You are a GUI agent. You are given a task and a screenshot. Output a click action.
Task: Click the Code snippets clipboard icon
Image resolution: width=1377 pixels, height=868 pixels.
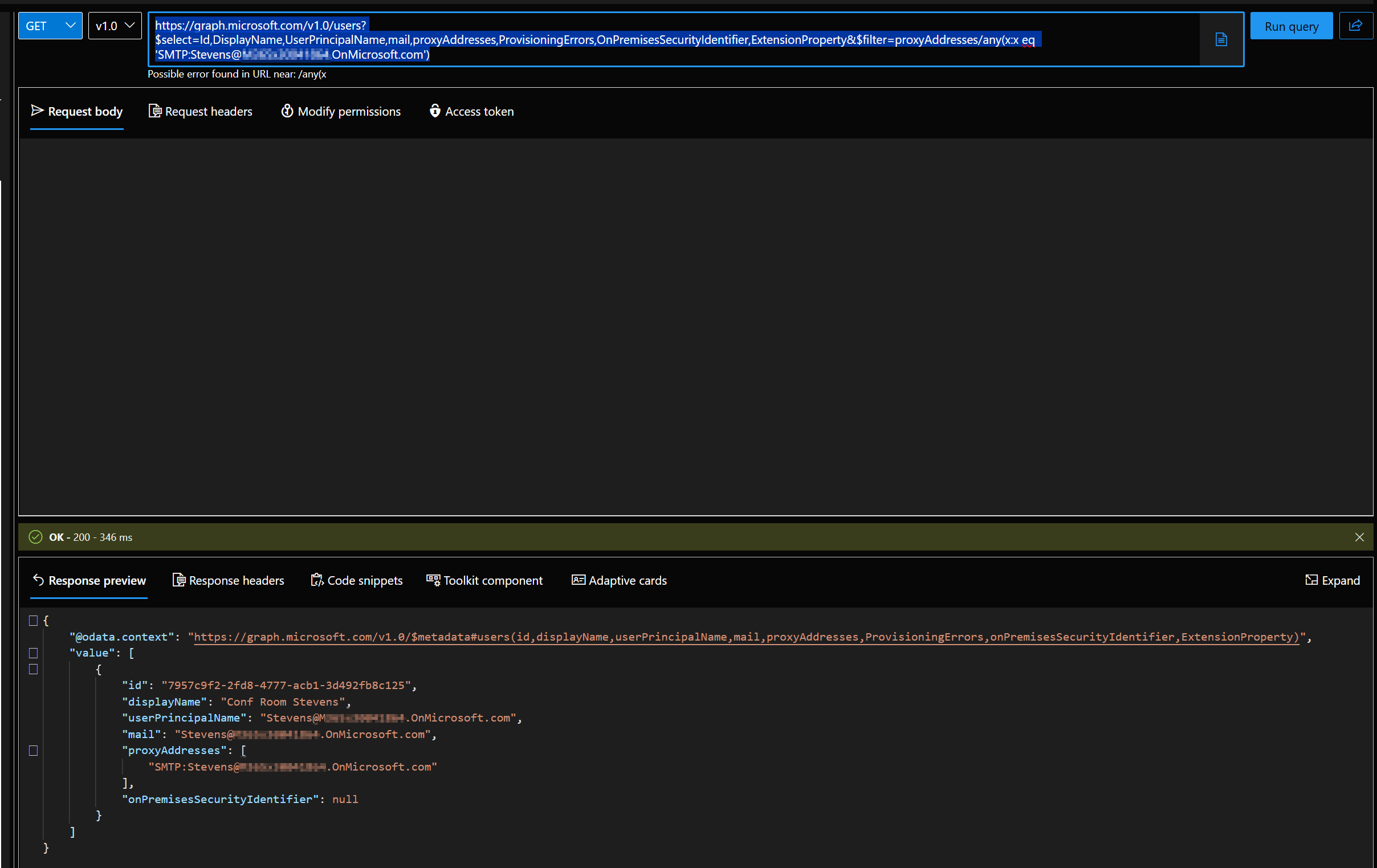[x=317, y=580]
